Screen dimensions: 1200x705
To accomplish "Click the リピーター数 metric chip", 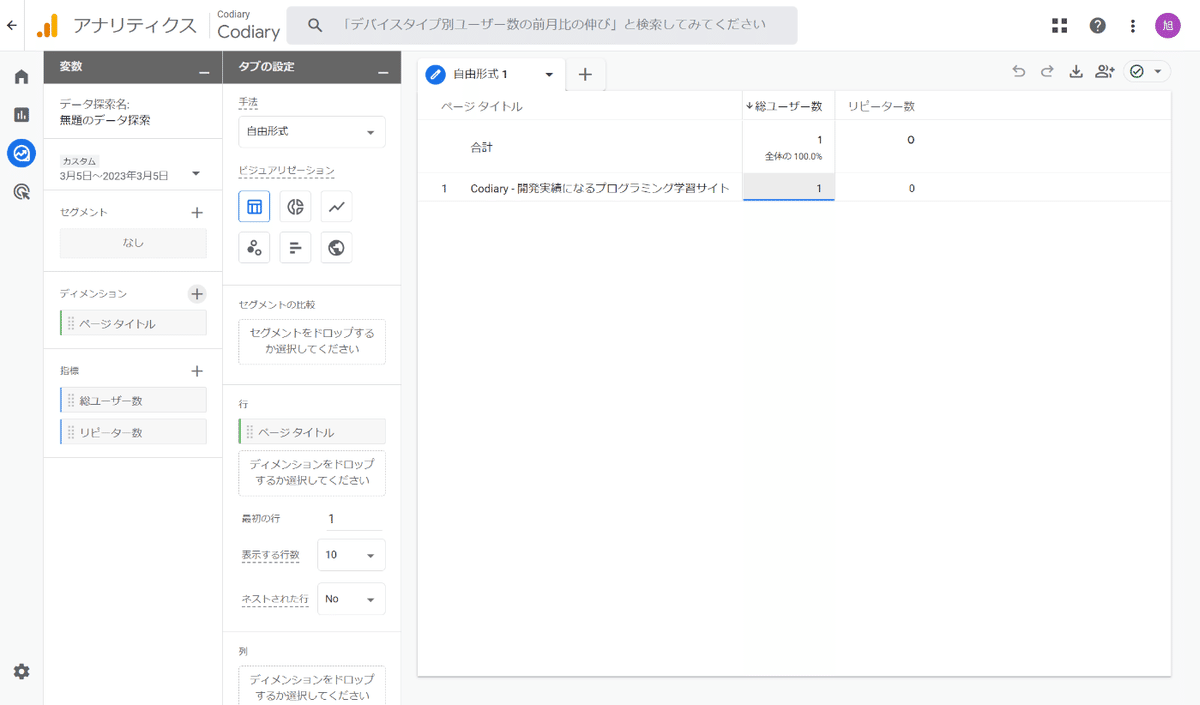I will [133, 432].
